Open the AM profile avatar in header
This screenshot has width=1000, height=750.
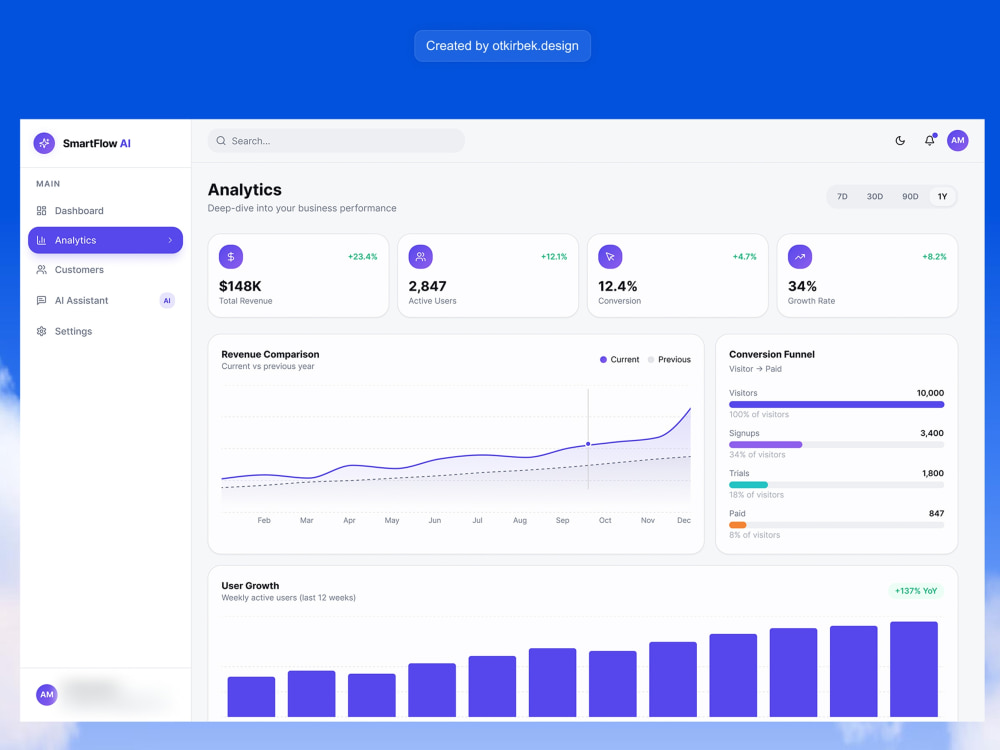[957, 140]
